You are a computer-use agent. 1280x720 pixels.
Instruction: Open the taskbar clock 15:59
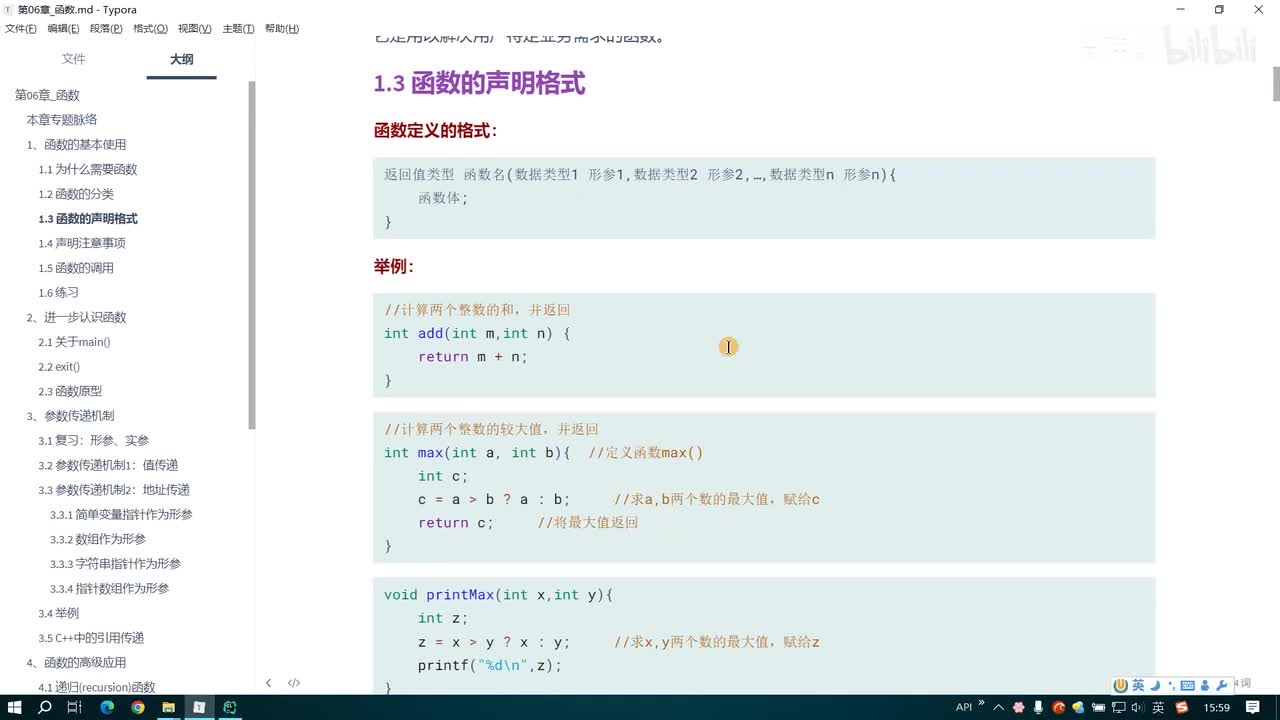coord(1216,707)
